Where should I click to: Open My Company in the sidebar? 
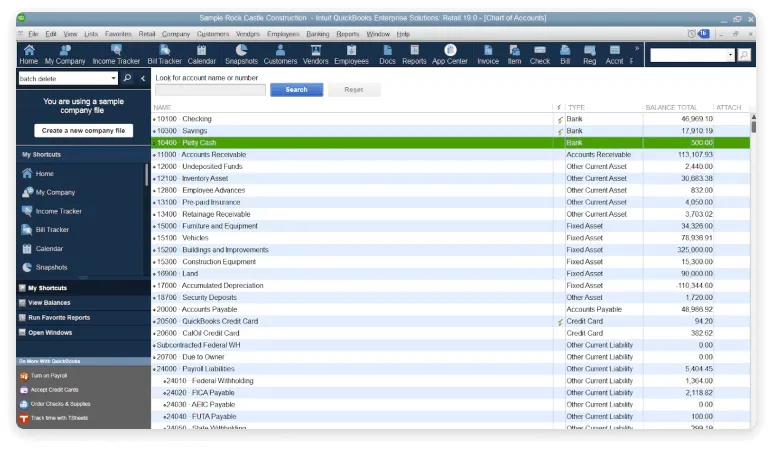[55, 192]
